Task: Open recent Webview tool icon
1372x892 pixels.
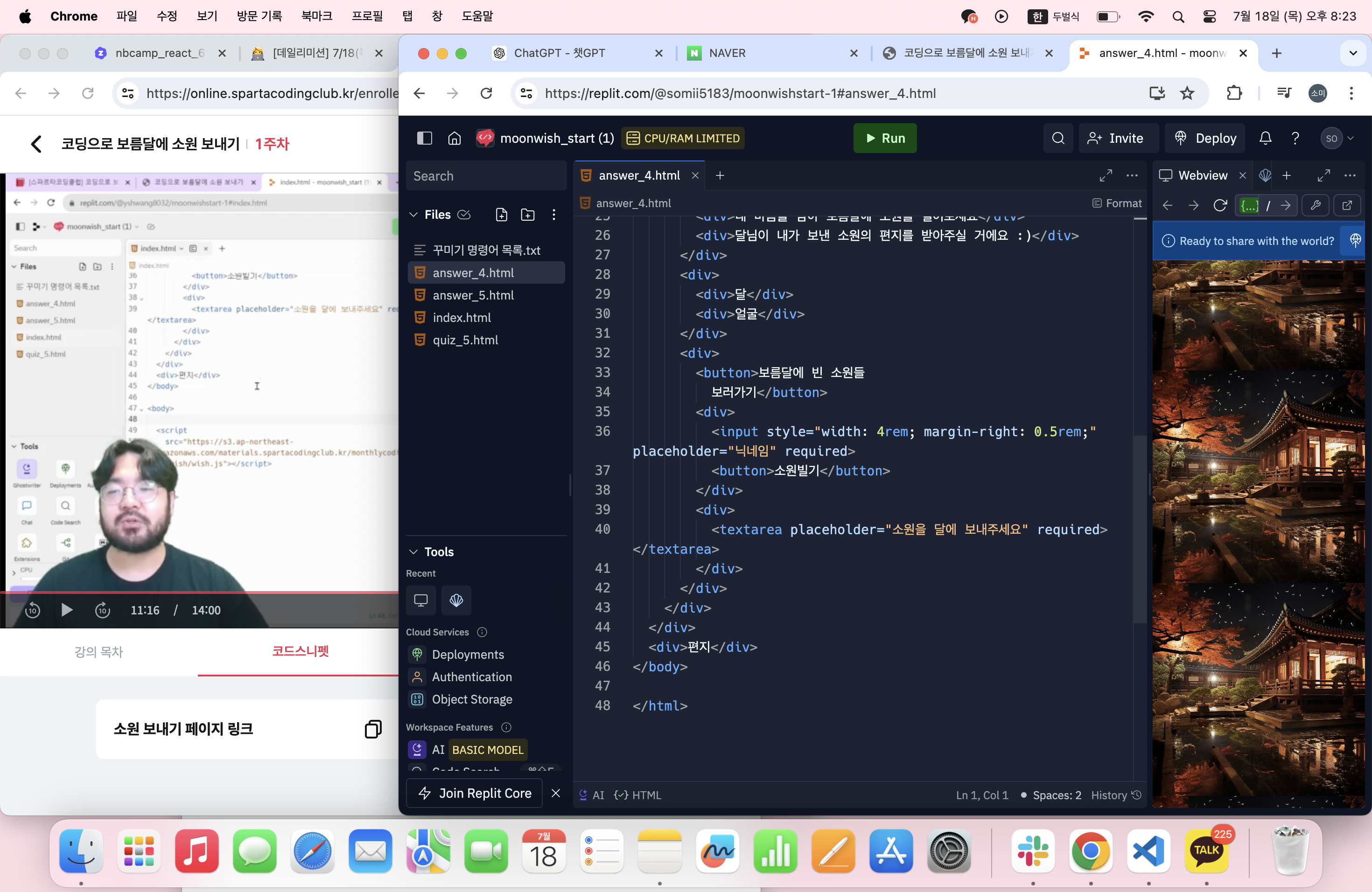Action: [x=421, y=600]
